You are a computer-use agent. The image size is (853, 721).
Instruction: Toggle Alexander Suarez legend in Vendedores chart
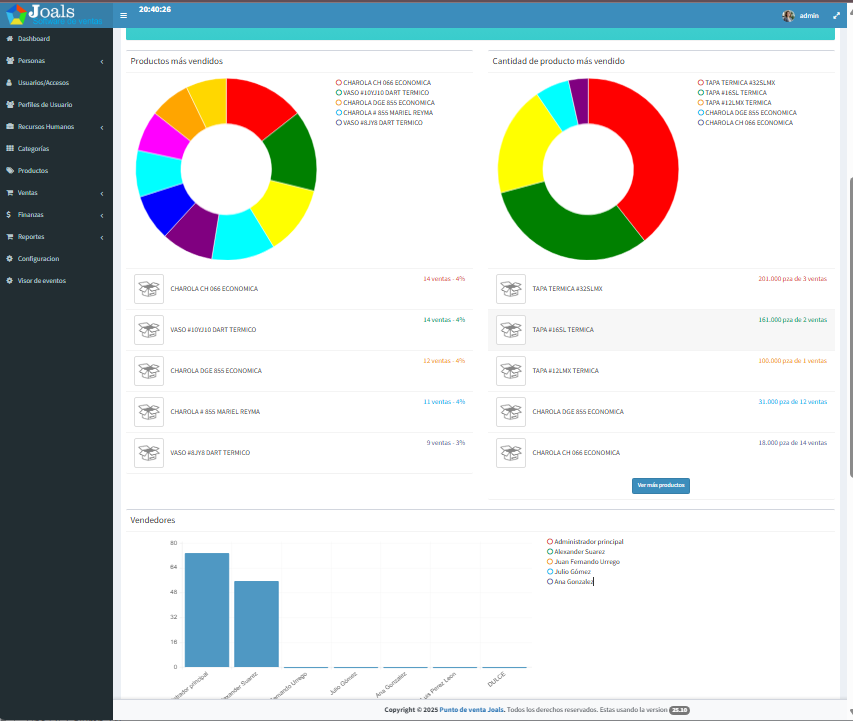pyautogui.click(x=576, y=552)
